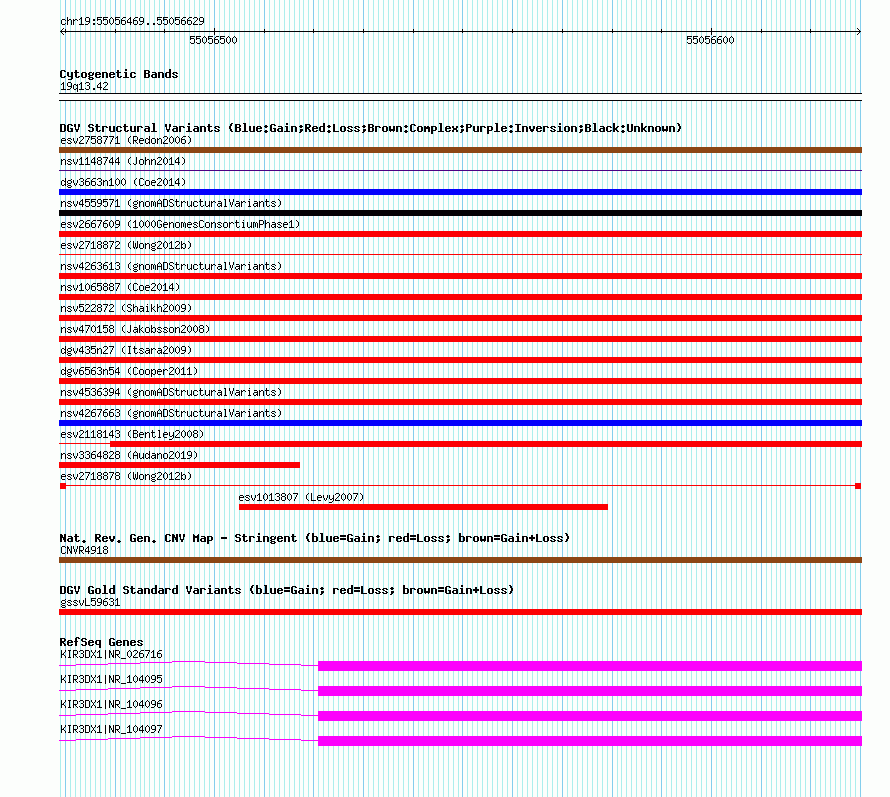Viewport: 890px width, 797px height.
Task: Select the 19q13.42 band label
Action: click(84, 86)
